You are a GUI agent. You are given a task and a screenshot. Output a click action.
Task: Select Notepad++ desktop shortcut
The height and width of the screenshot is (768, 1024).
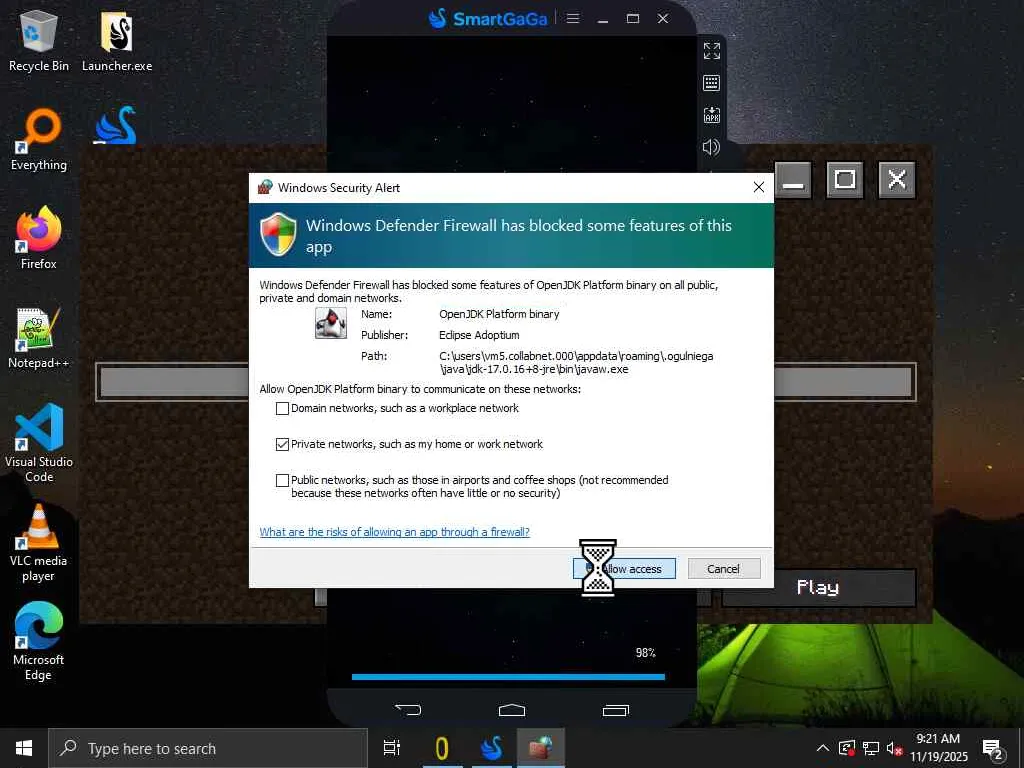click(x=39, y=338)
